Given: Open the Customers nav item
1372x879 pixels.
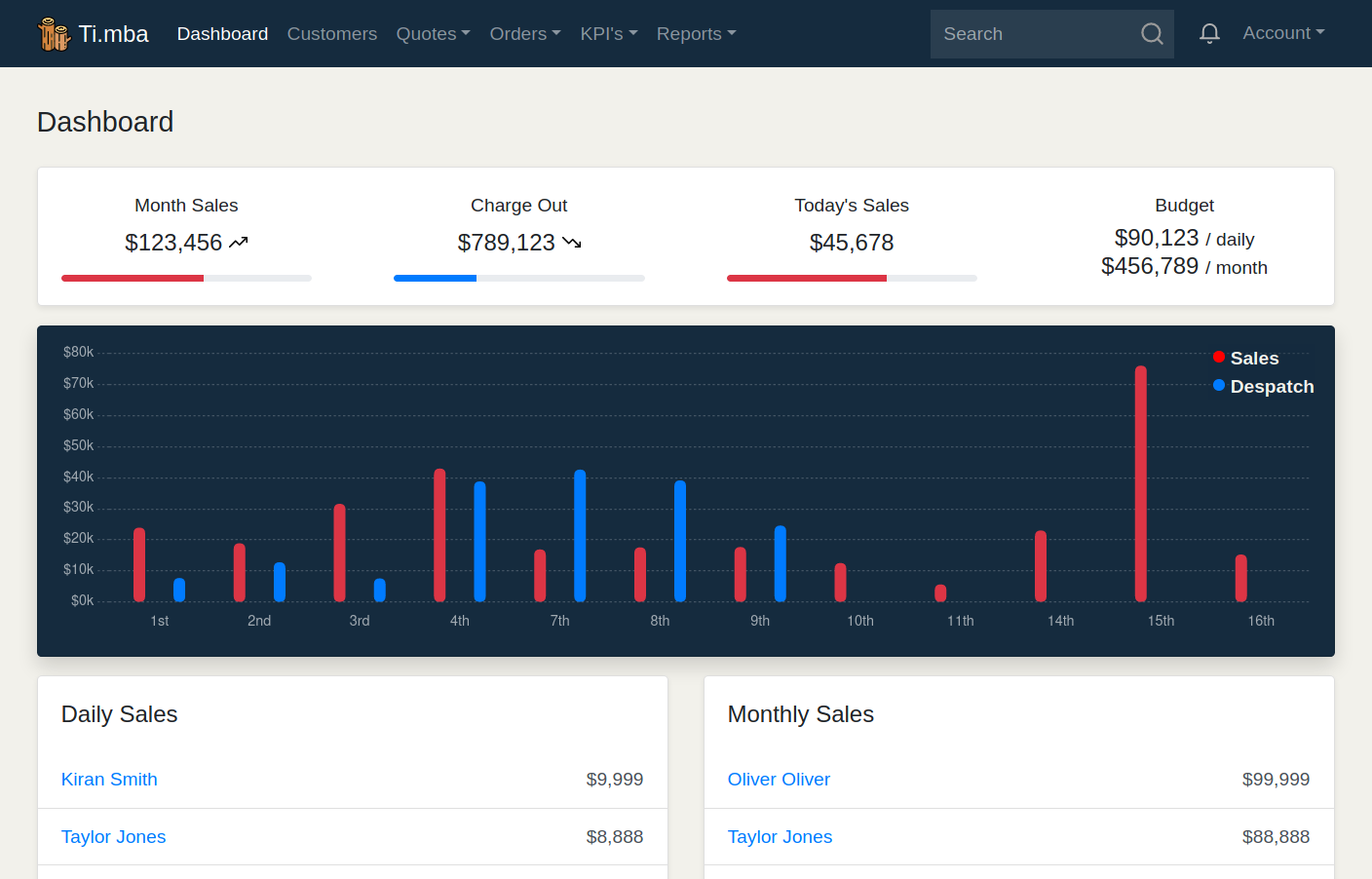Looking at the screenshot, I should tap(331, 34).
